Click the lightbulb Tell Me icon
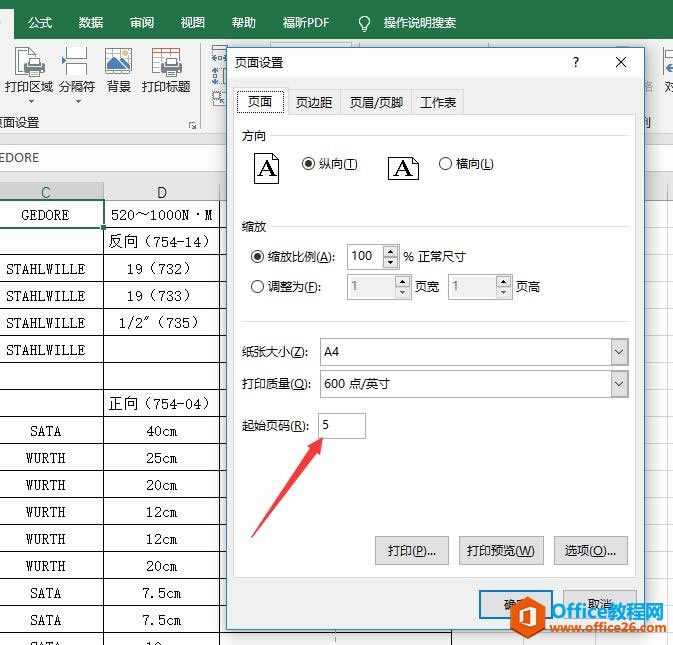The width and height of the screenshot is (673, 645). click(364, 23)
